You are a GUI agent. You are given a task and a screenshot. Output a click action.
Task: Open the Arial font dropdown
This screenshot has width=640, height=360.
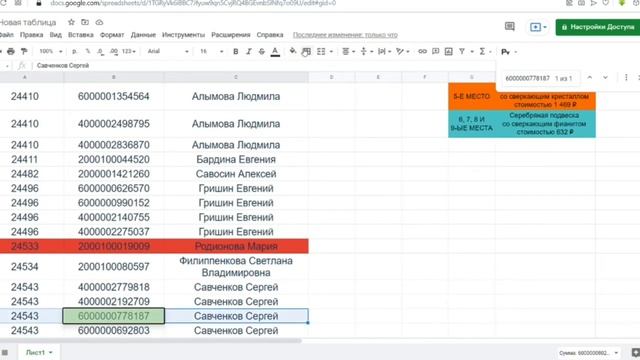tap(168, 51)
